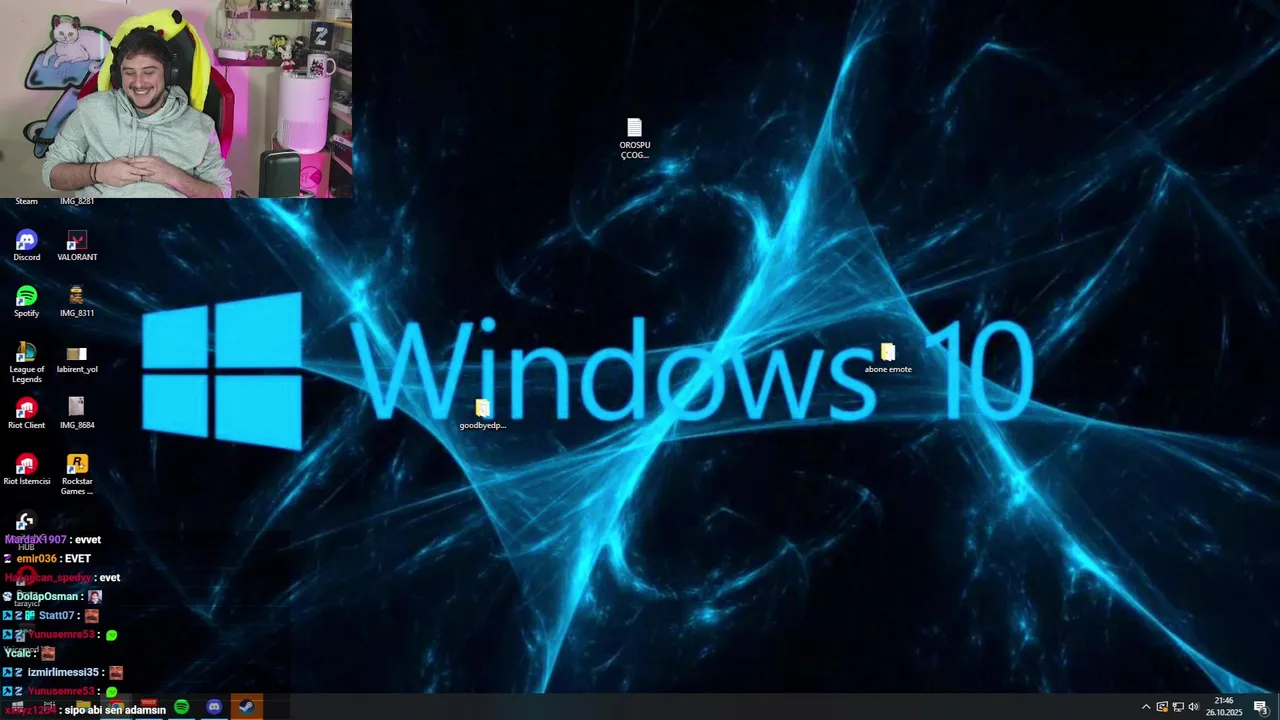1280x720 pixels.
Task: Click the Steam taskbar icon
Action: coord(246,706)
